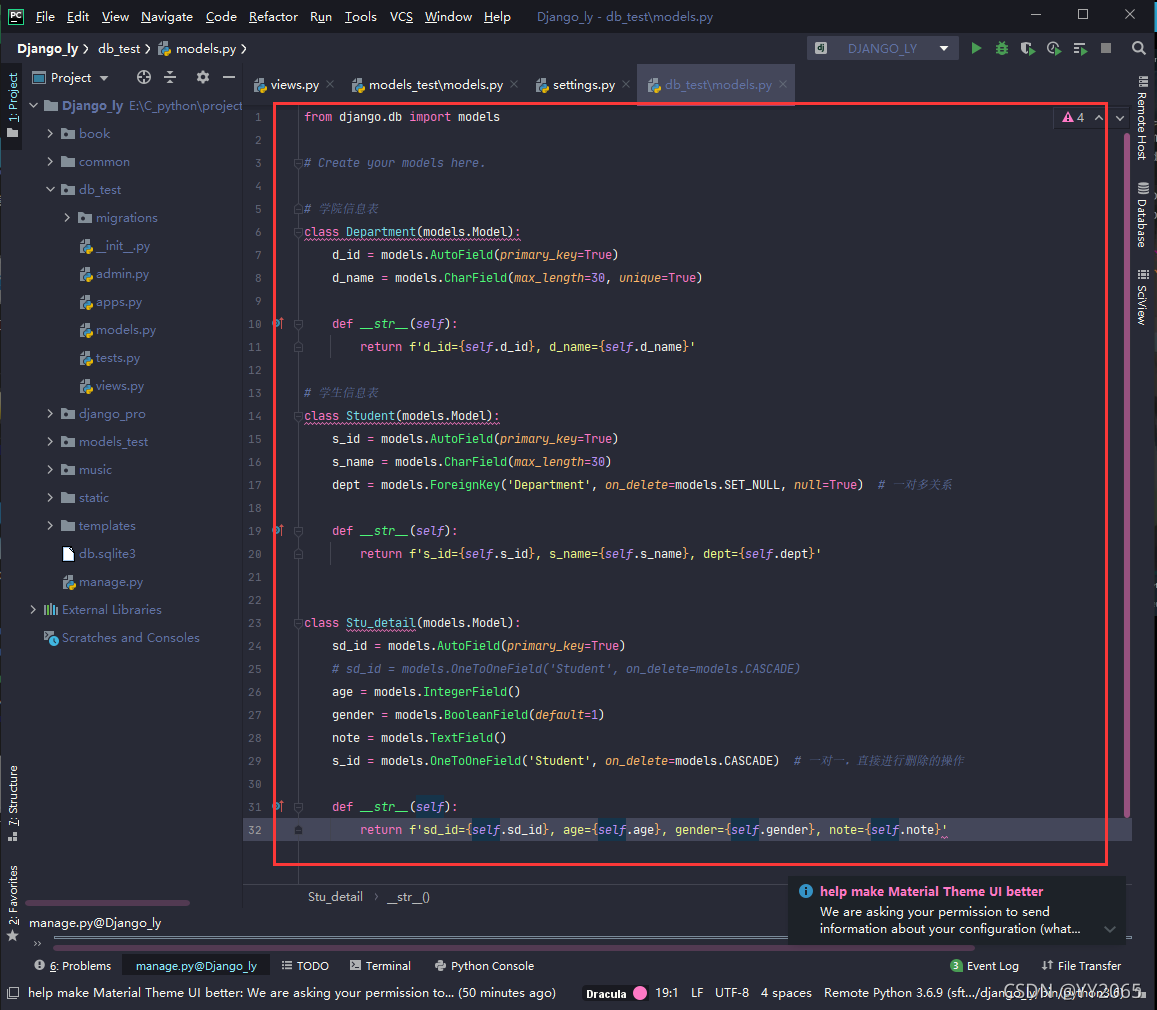Screen dimensions: 1157x1010
Task: Fold the Department class at line 6
Action: (x=298, y=232)
